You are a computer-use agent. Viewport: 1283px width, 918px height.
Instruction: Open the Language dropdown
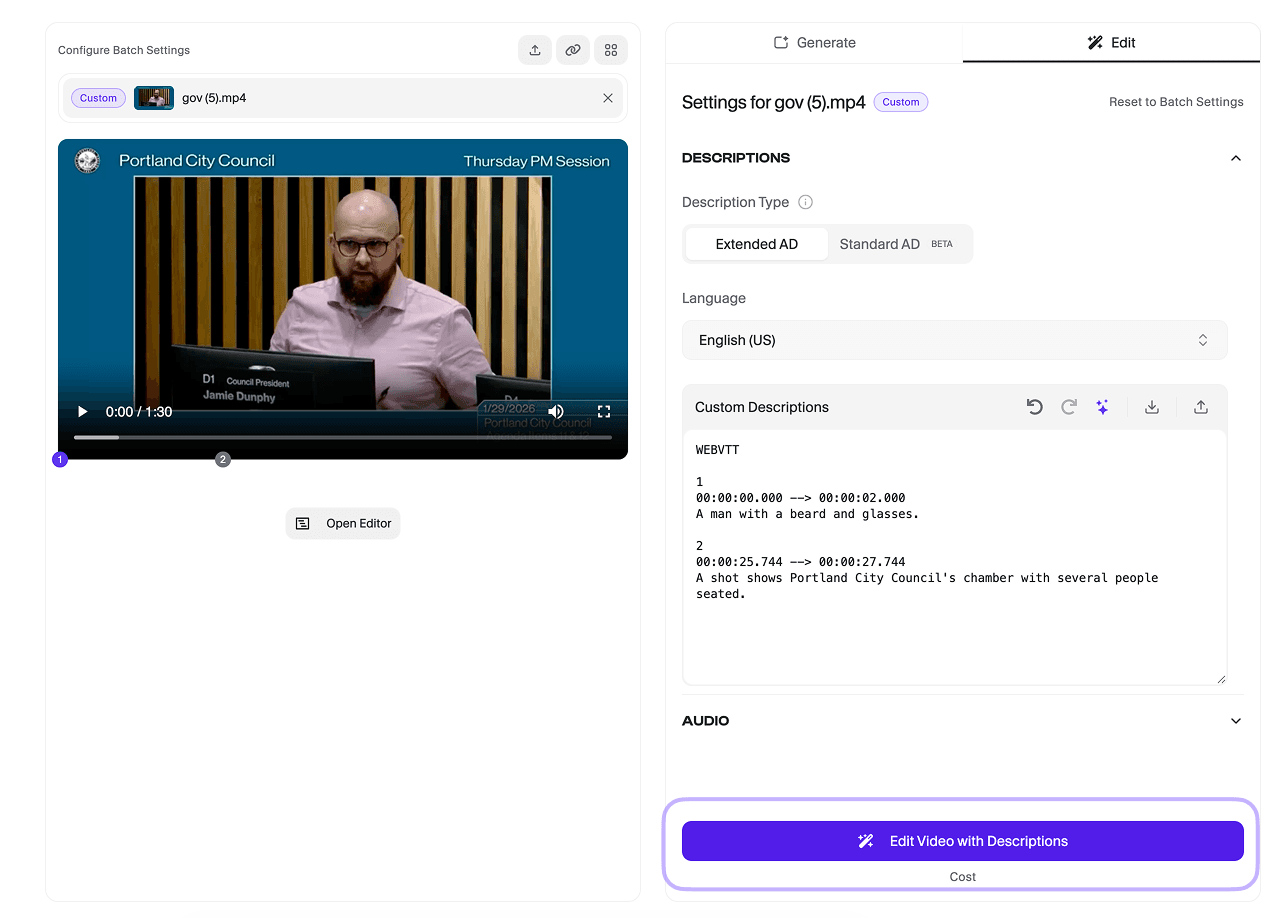(954, 340)
